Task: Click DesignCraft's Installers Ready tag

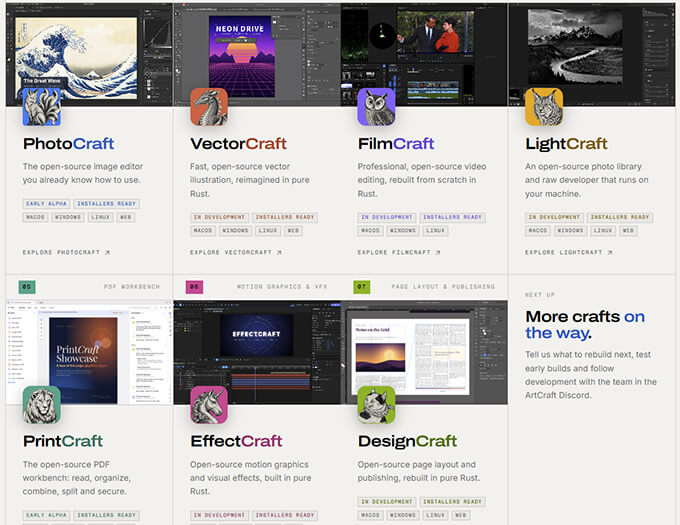Action: coord(452,502)
